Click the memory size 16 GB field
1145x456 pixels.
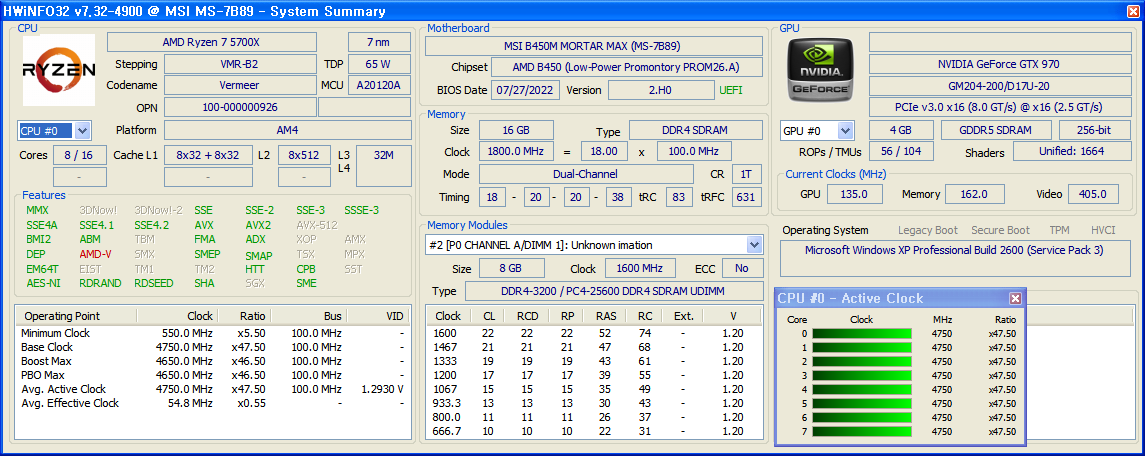[x=516, y=131]
